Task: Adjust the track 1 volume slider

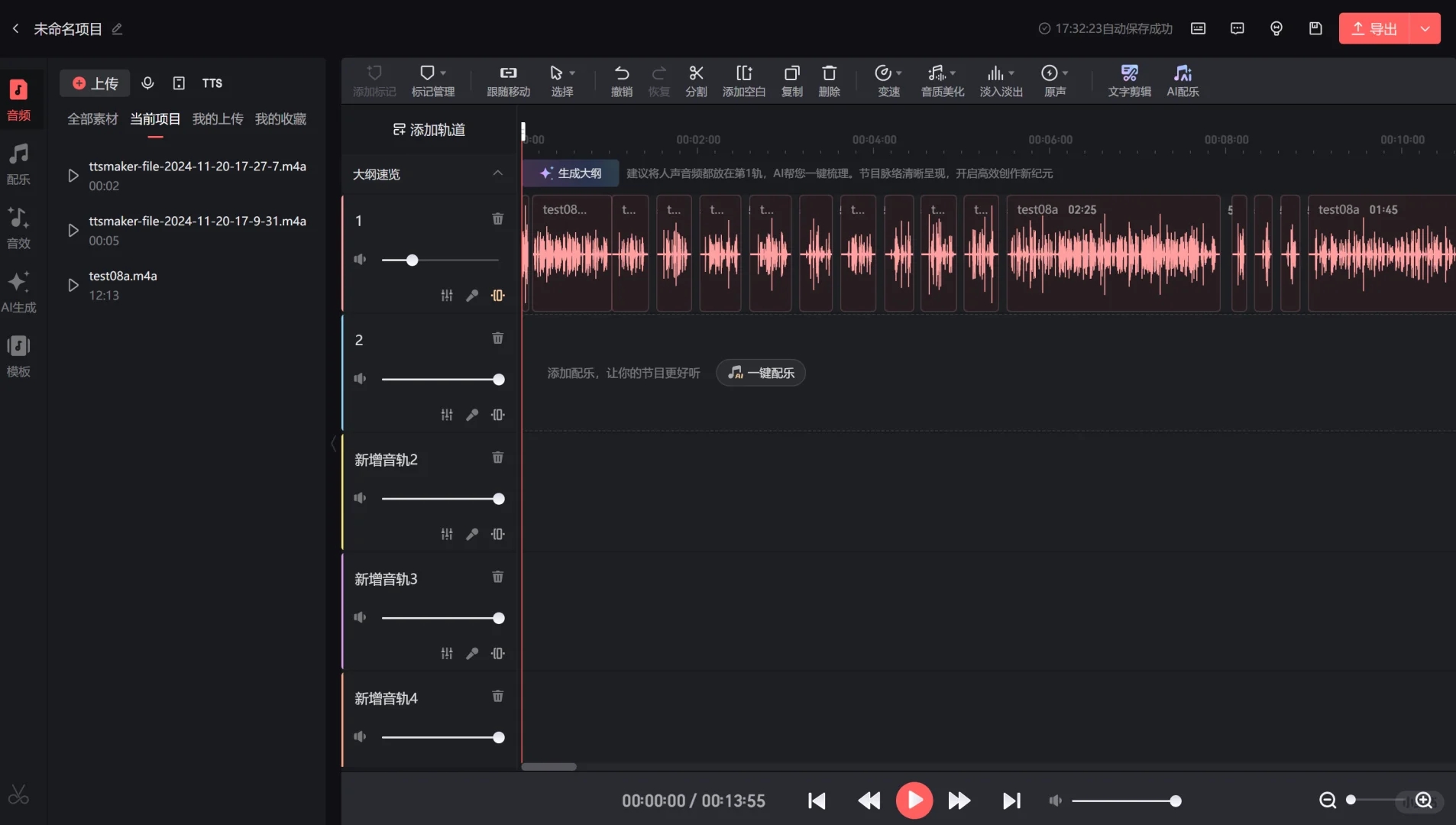Action: 440,260
